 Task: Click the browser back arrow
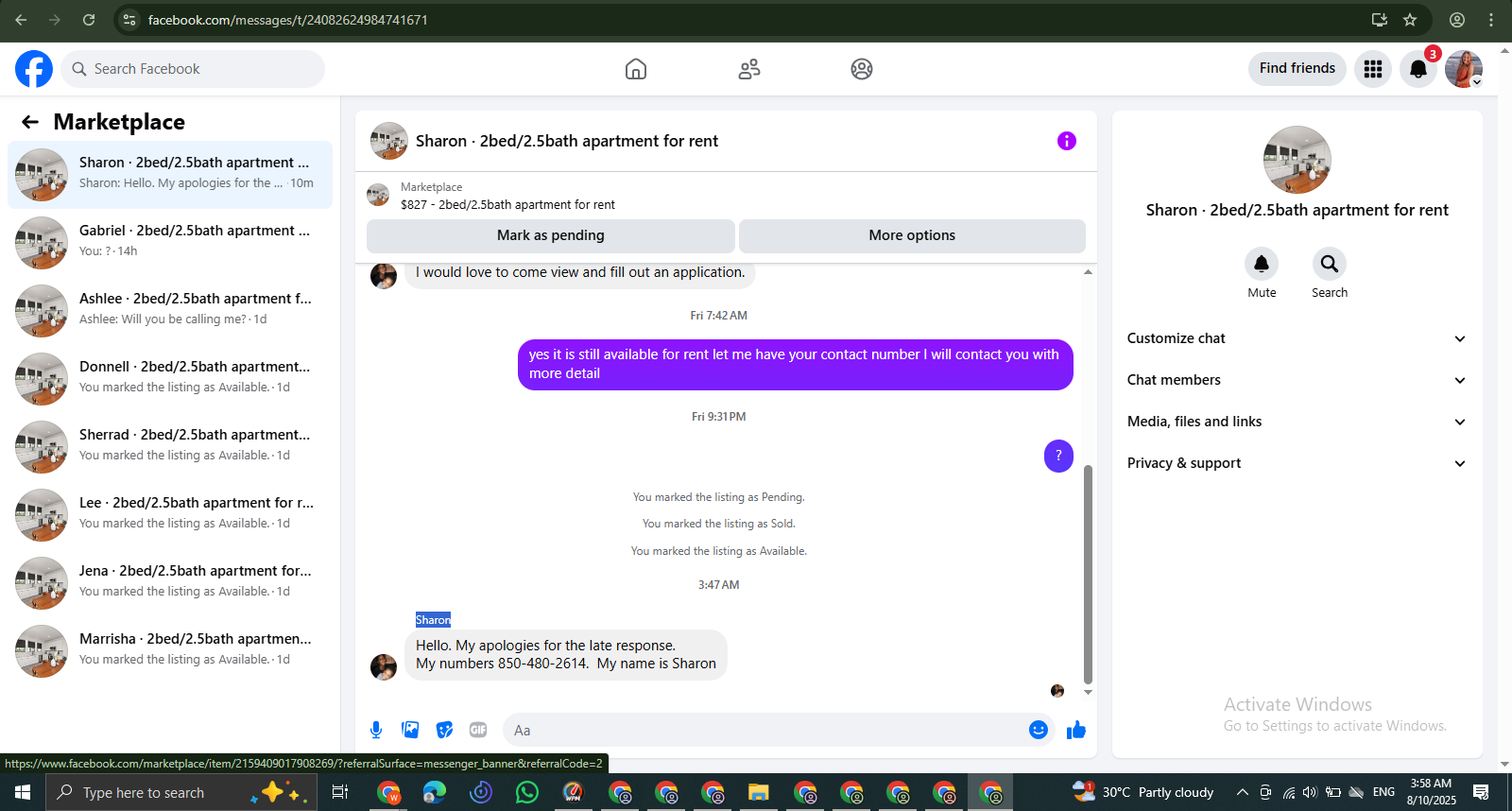coord(21,20)
